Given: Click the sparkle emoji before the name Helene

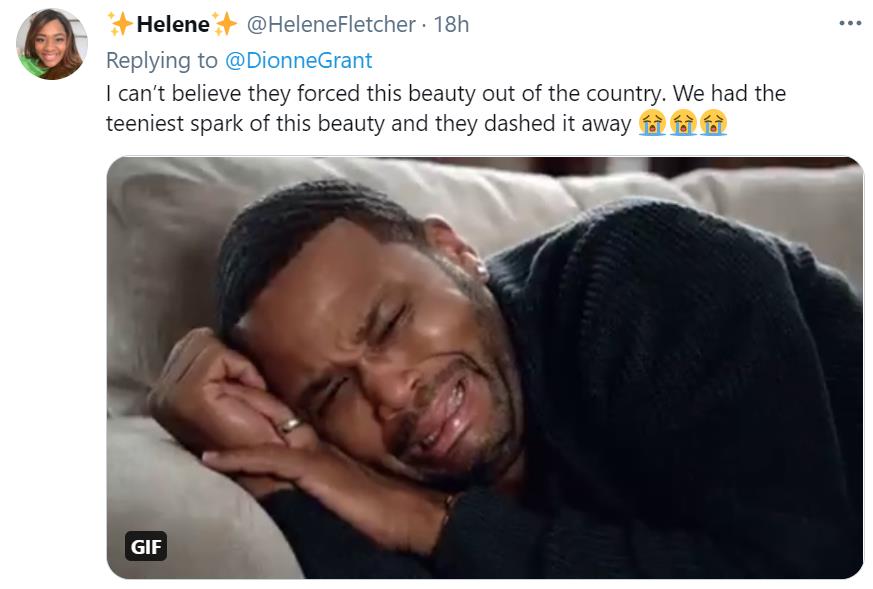Looking at the screenshot, I should 120,24.
